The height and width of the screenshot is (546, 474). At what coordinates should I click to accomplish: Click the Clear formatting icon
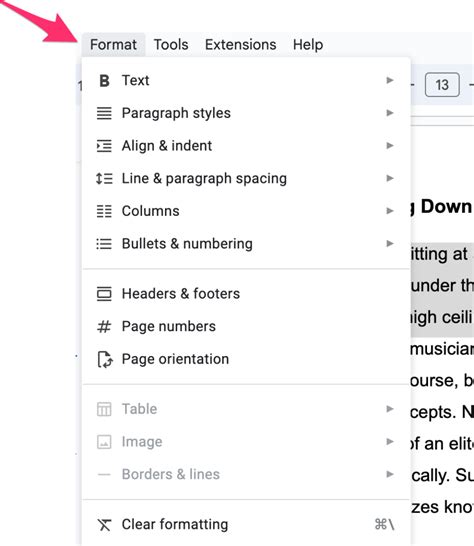pyautogui.click(x=104, y=524)
